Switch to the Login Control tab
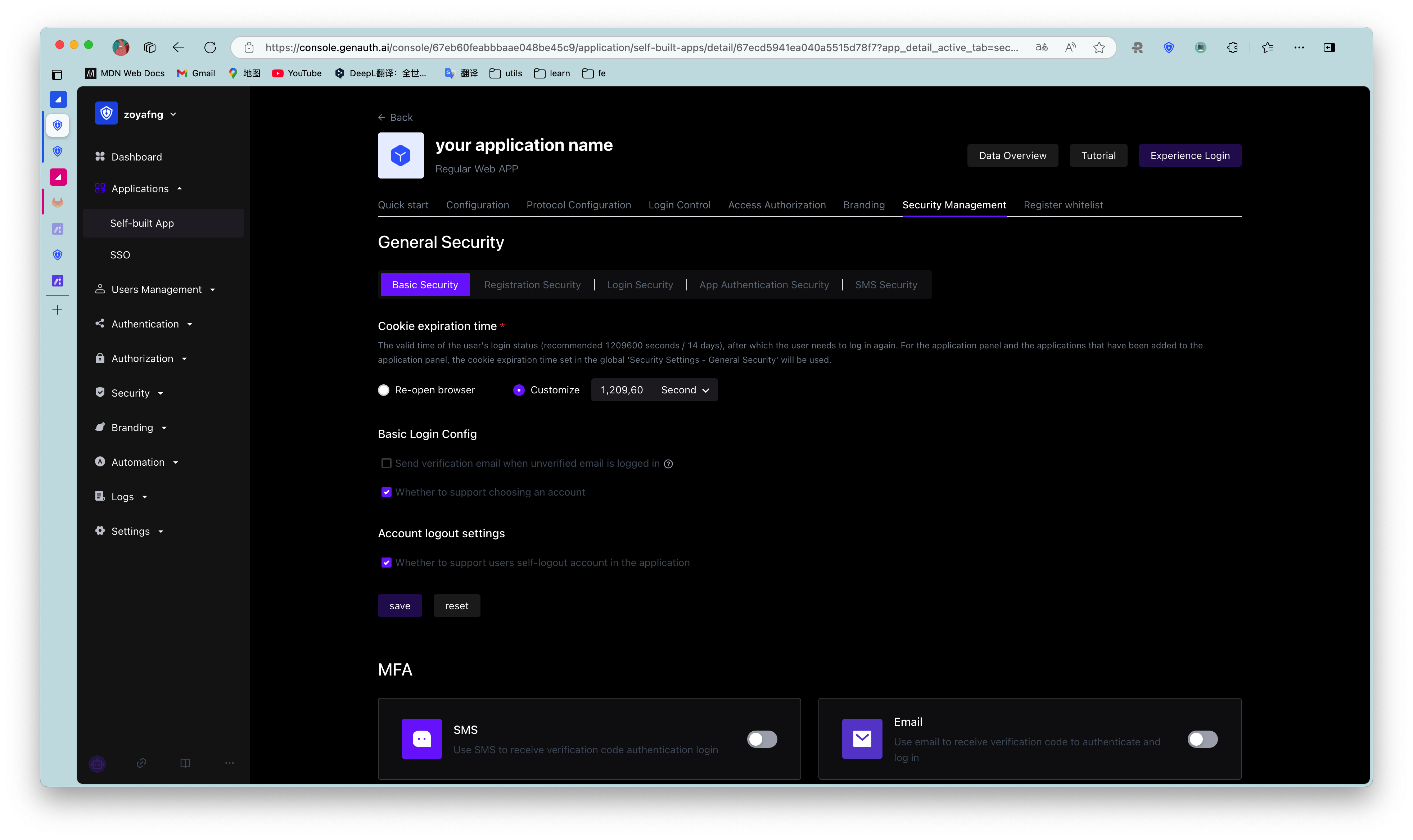 [x=679, y=205]
